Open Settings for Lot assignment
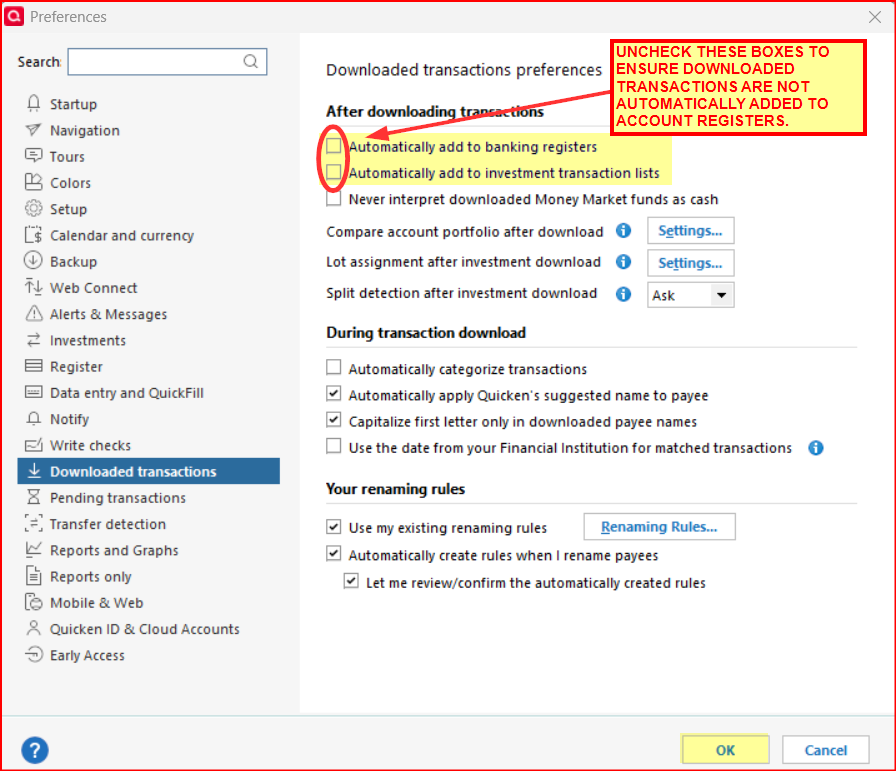 [690, 263]
